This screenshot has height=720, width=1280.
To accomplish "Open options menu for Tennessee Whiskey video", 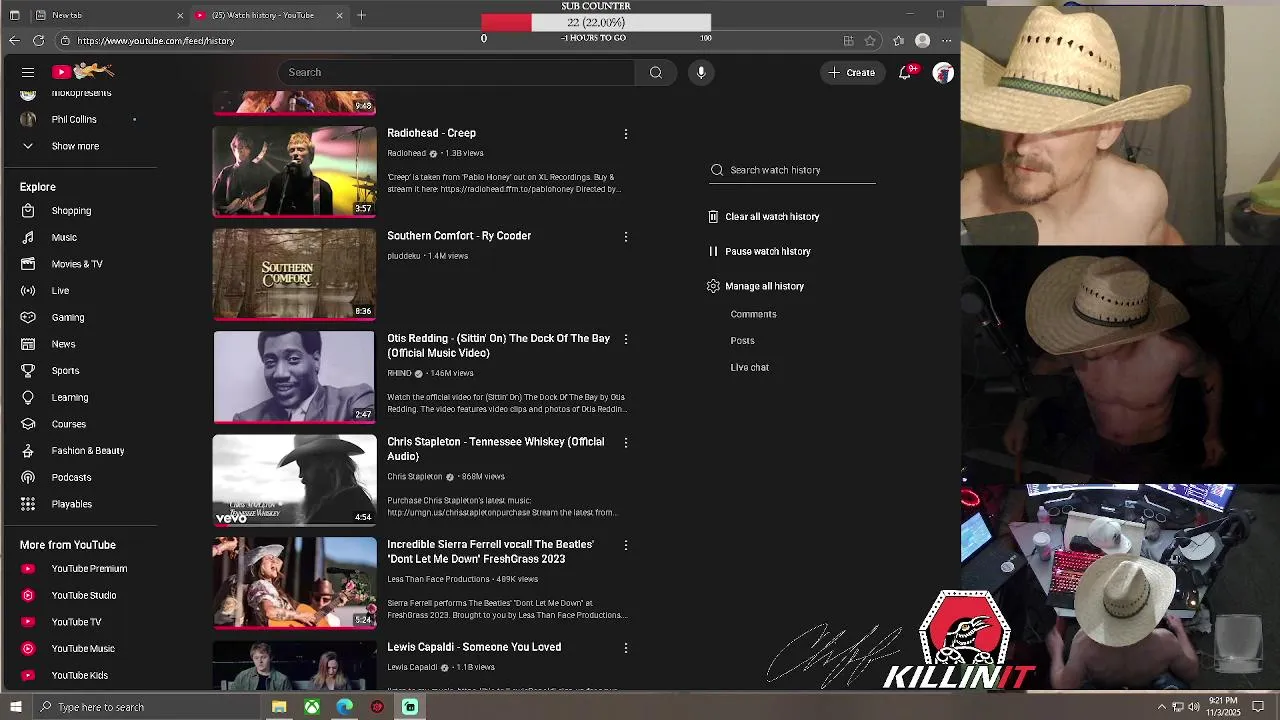I will (626, 443).
